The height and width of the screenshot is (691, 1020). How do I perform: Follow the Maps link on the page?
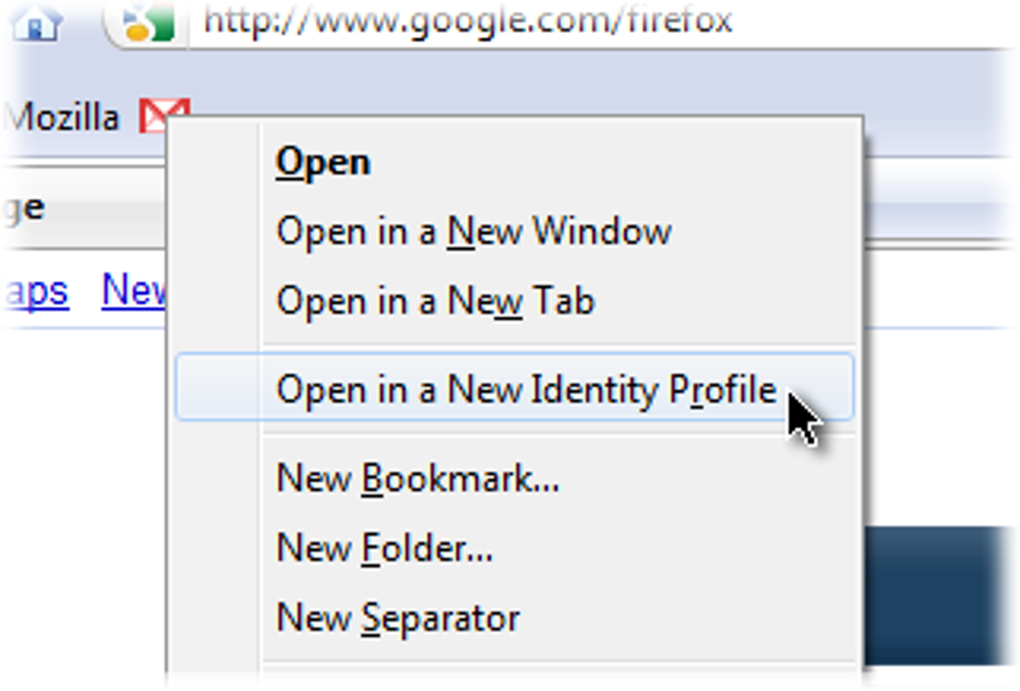pyautogui.click(x=36, y=291)
